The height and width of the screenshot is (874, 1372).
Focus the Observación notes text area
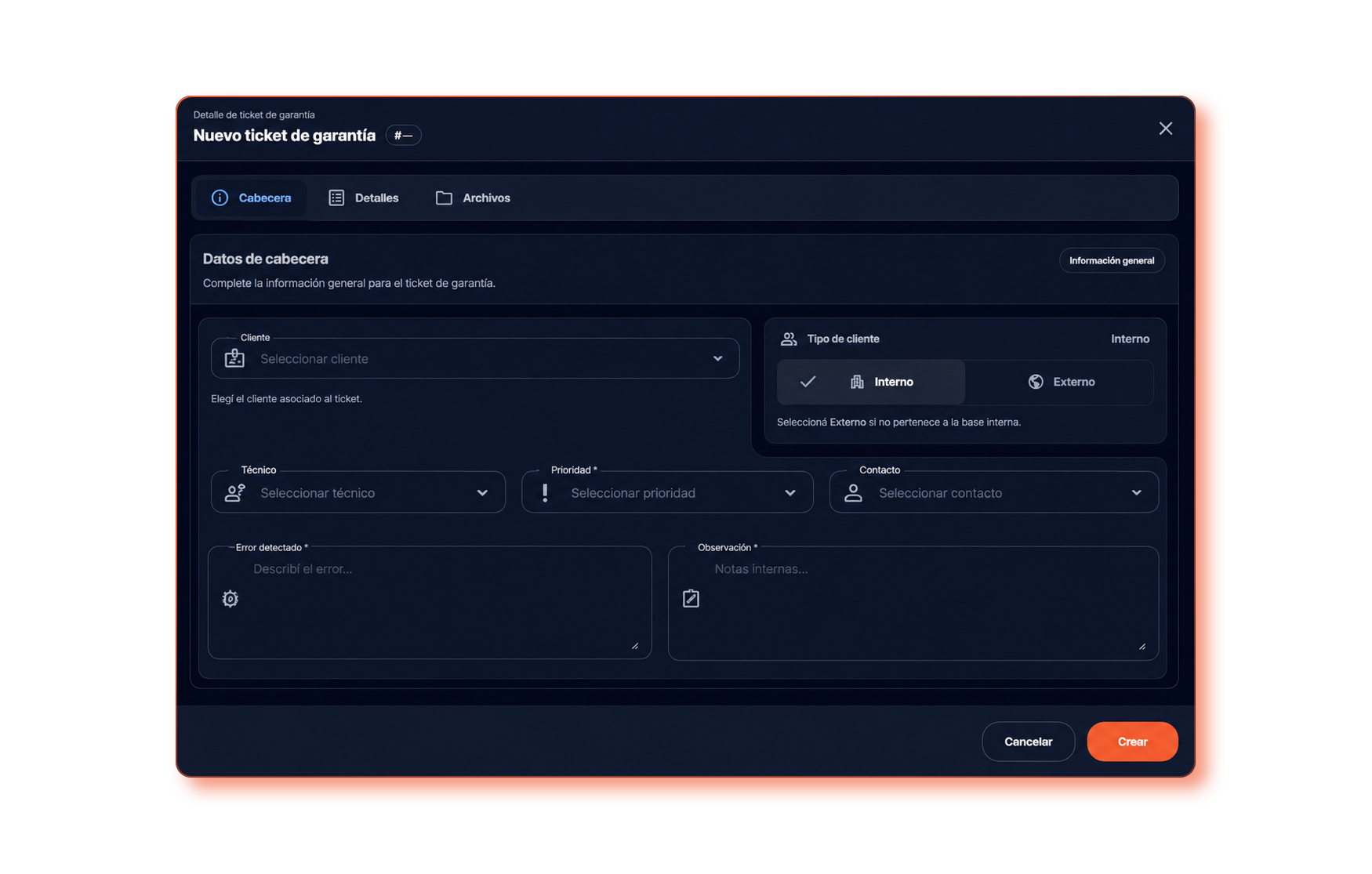913,603
